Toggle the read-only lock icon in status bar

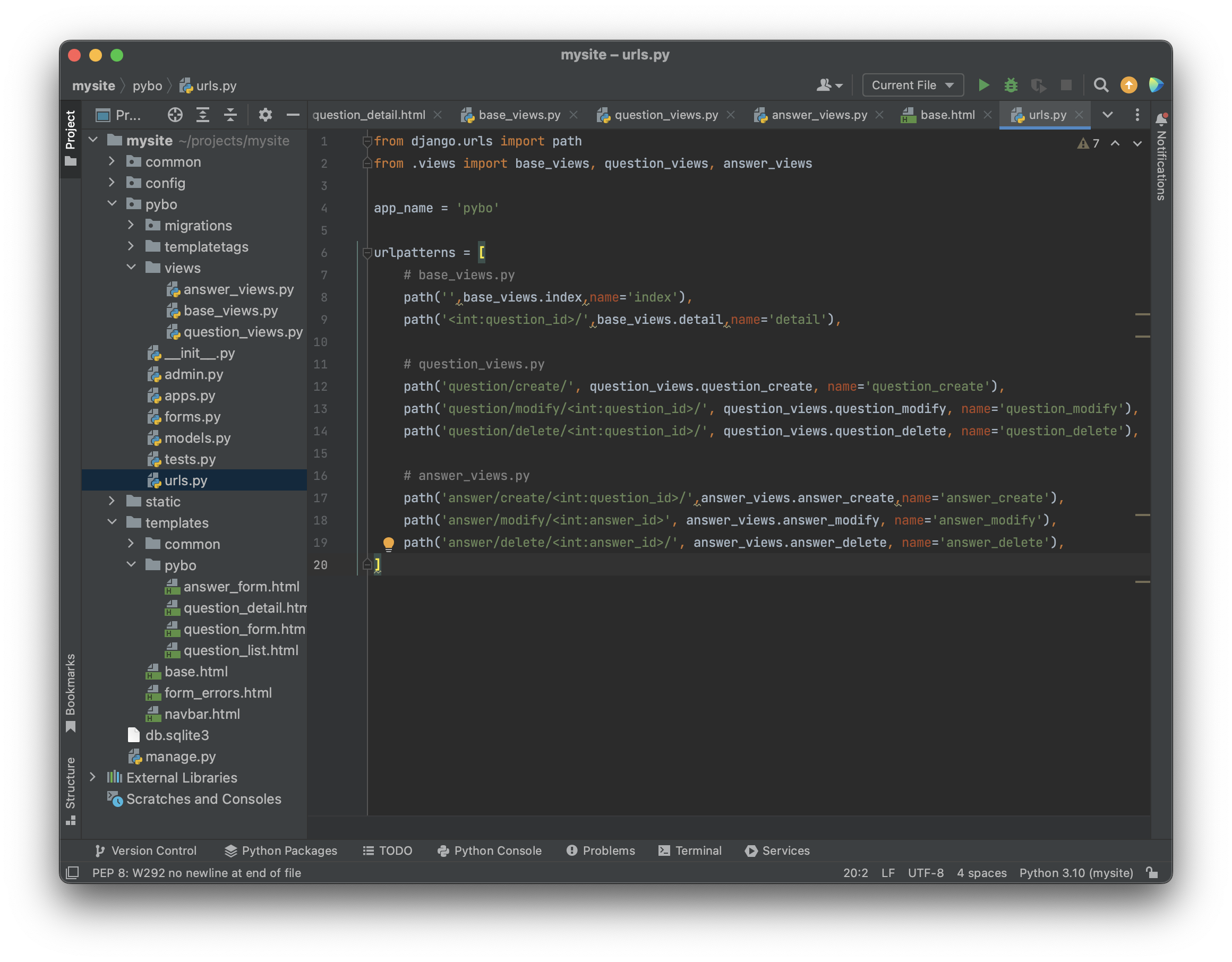point(1152,873)
